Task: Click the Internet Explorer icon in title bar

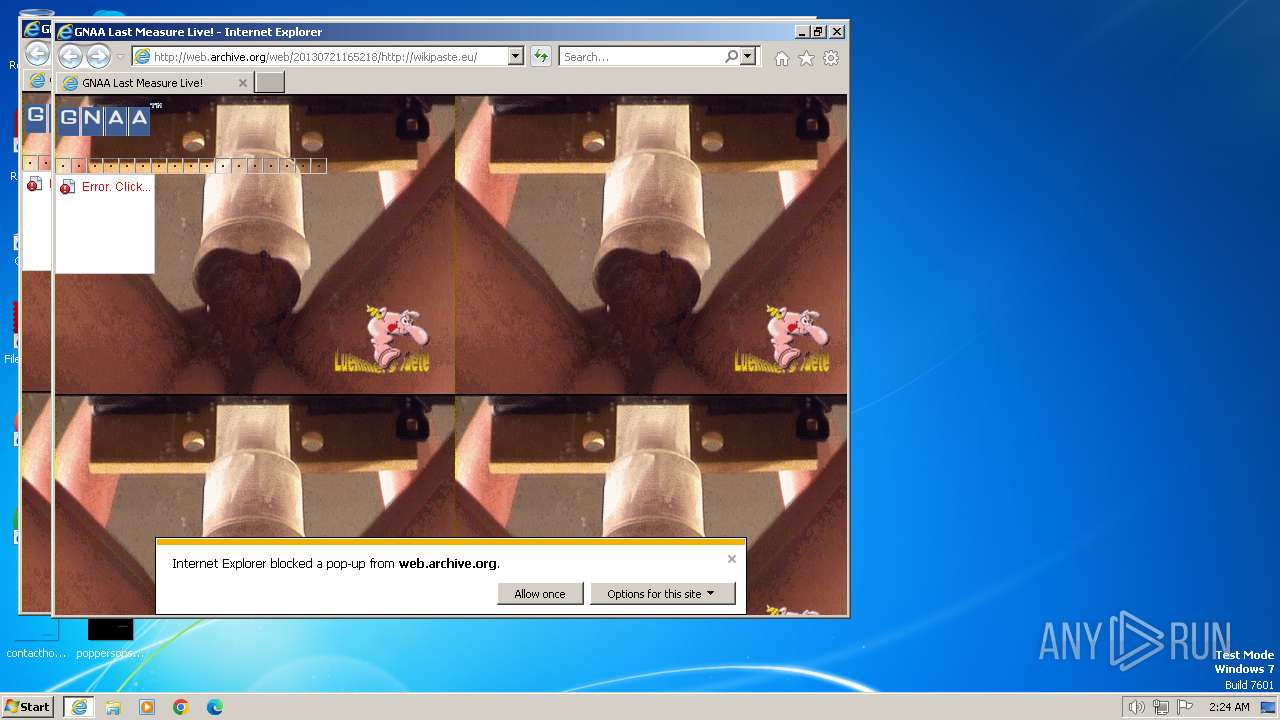Action: tap(65, 32)
